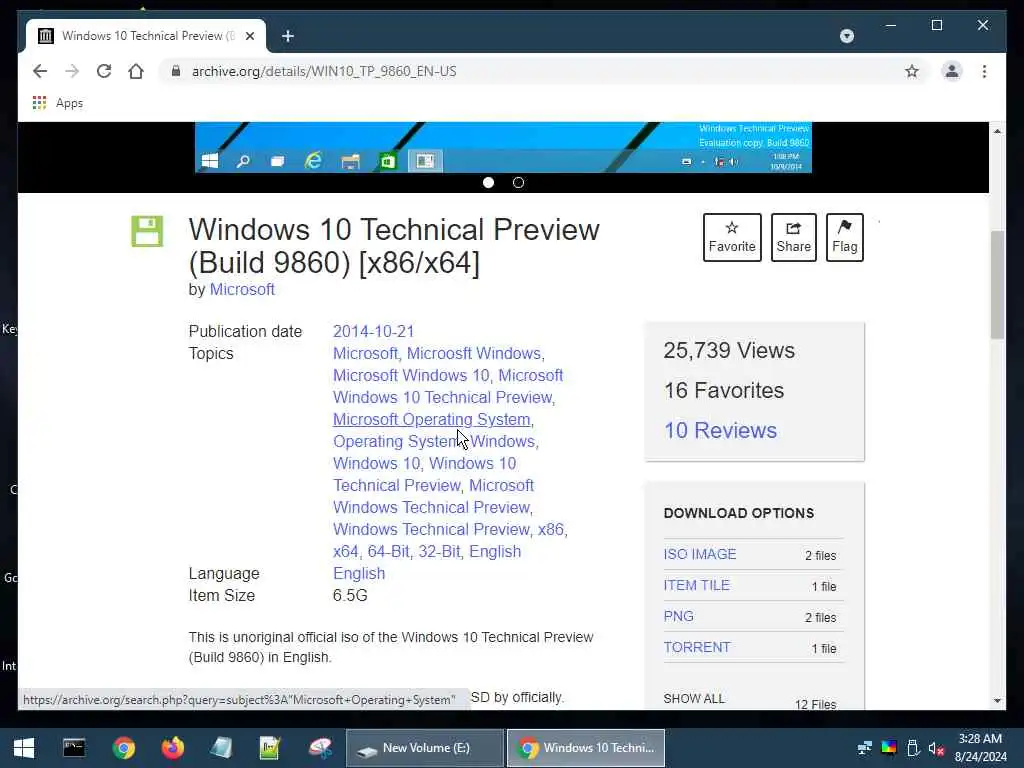Click the 25,739 Views text
The image size is (1024, 768).
(729, 351)
